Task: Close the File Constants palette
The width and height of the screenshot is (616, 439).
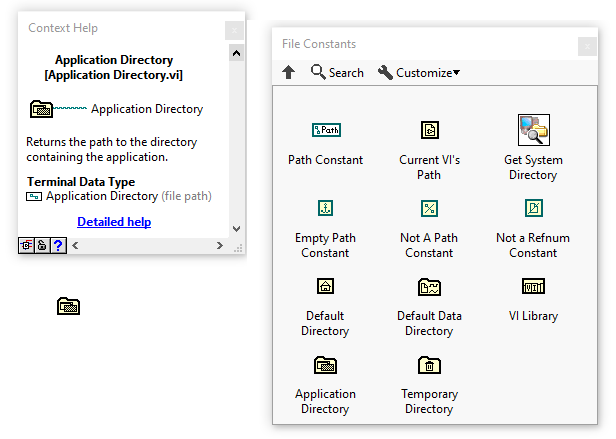Action: coord(587,47)
